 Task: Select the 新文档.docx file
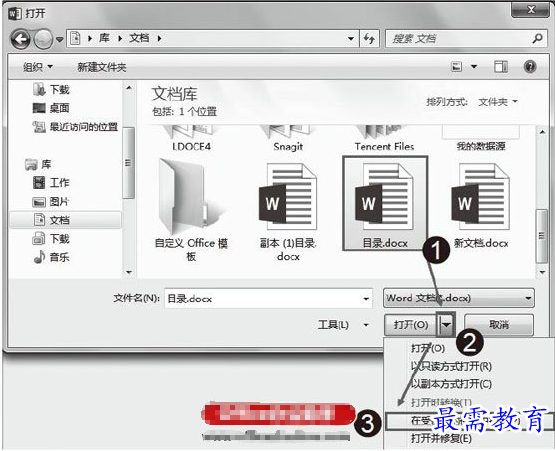[481, 205]
